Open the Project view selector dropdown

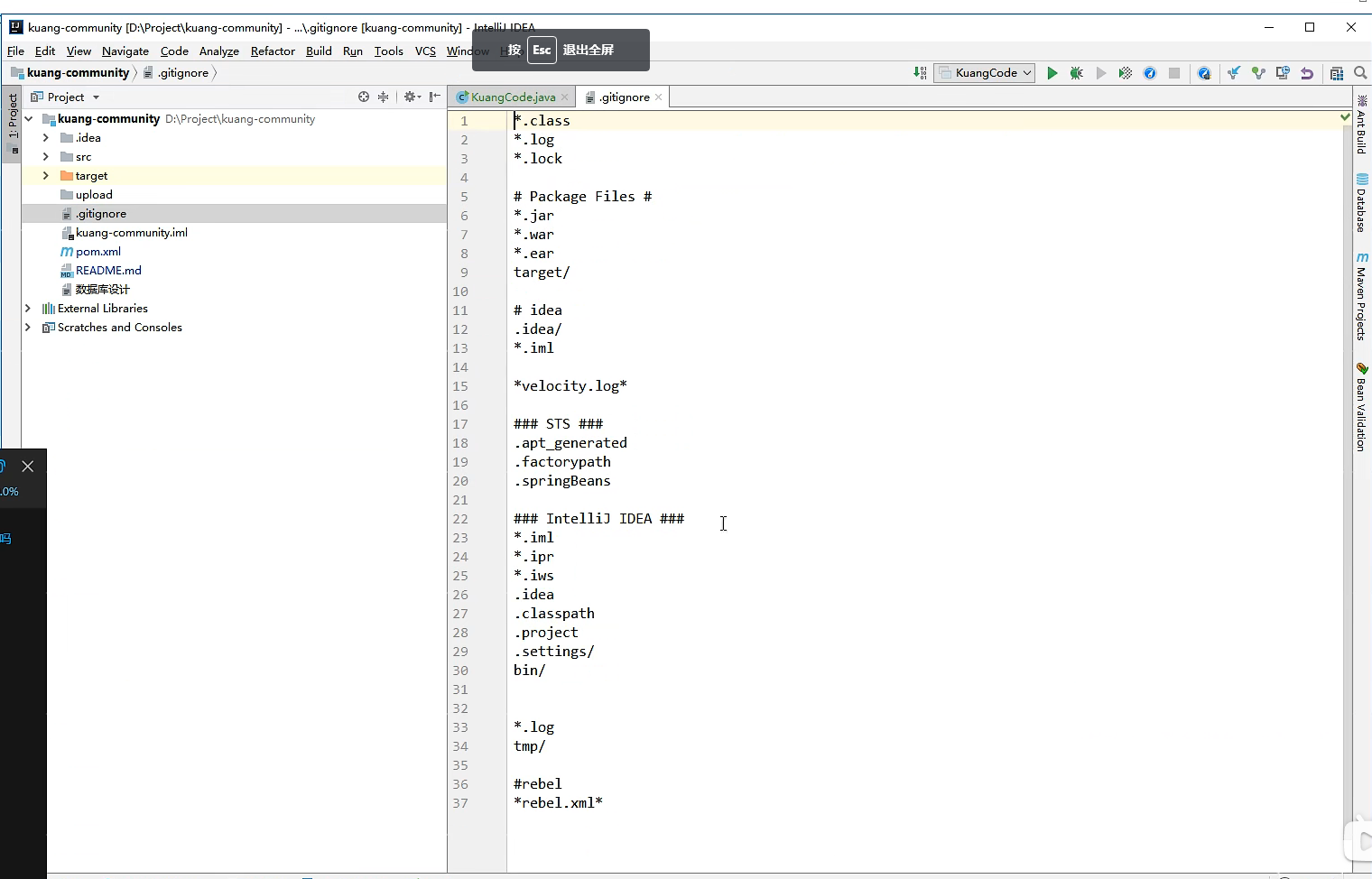[x=65, y=97]
